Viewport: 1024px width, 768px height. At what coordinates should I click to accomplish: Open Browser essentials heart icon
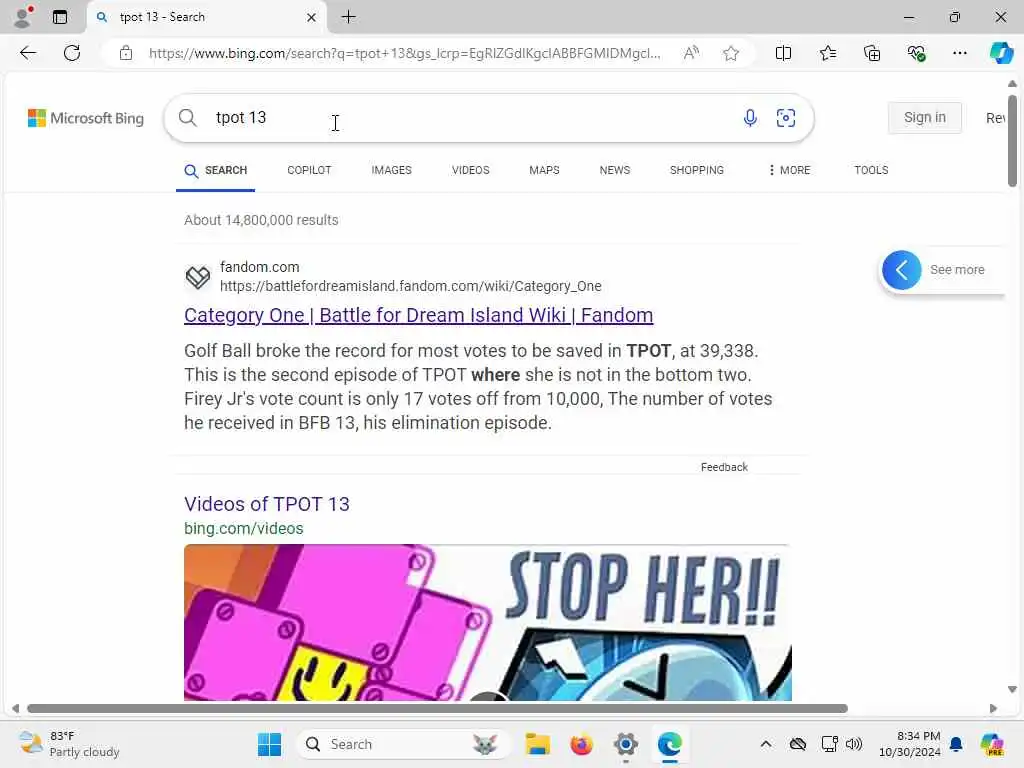pos(916,53)
